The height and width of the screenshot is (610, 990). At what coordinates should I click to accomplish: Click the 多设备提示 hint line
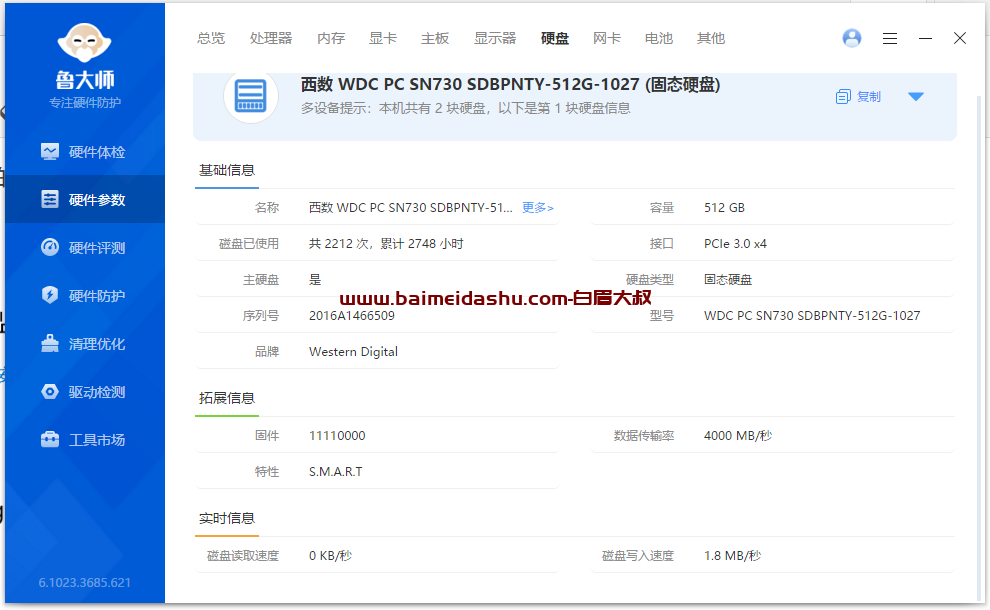[x=465, y=109]
